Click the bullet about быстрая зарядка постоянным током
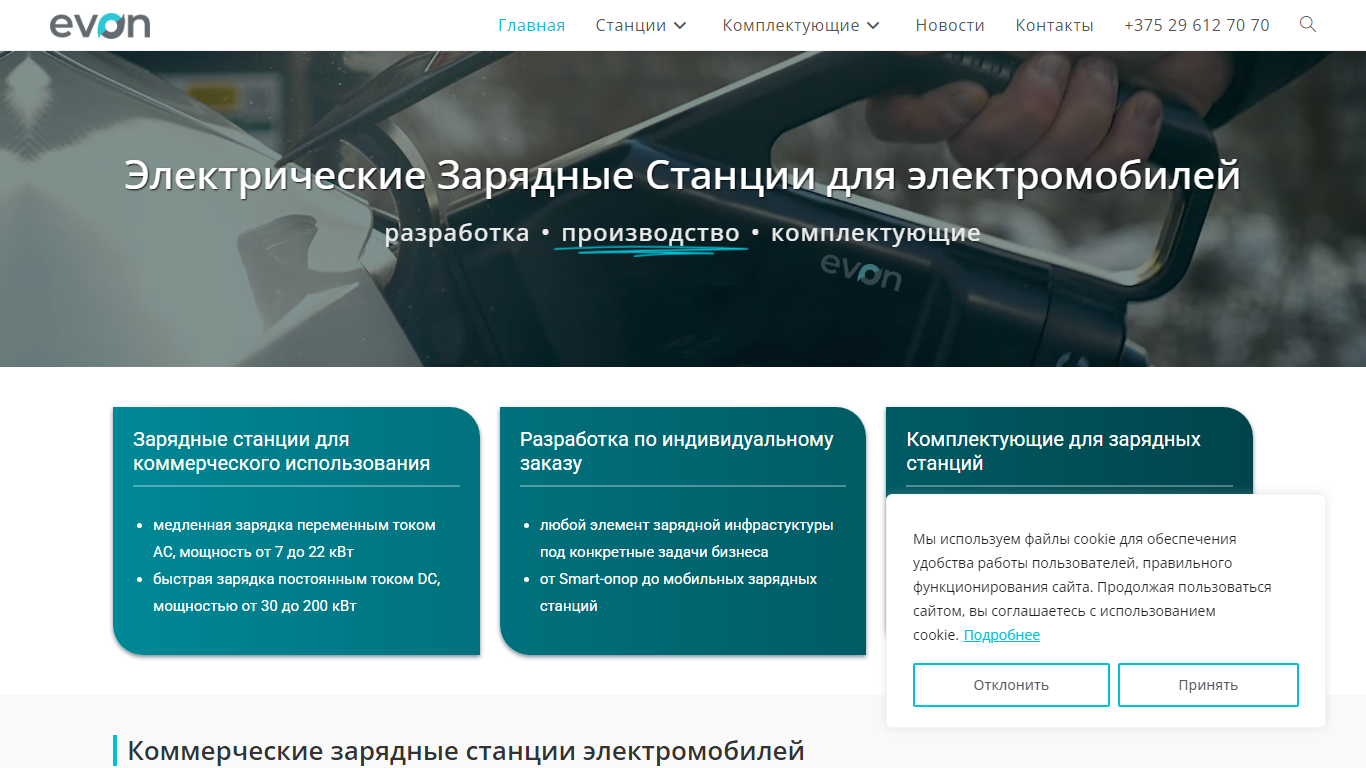The width and height of the screenshot is (1366, 768). pos(296,592)
